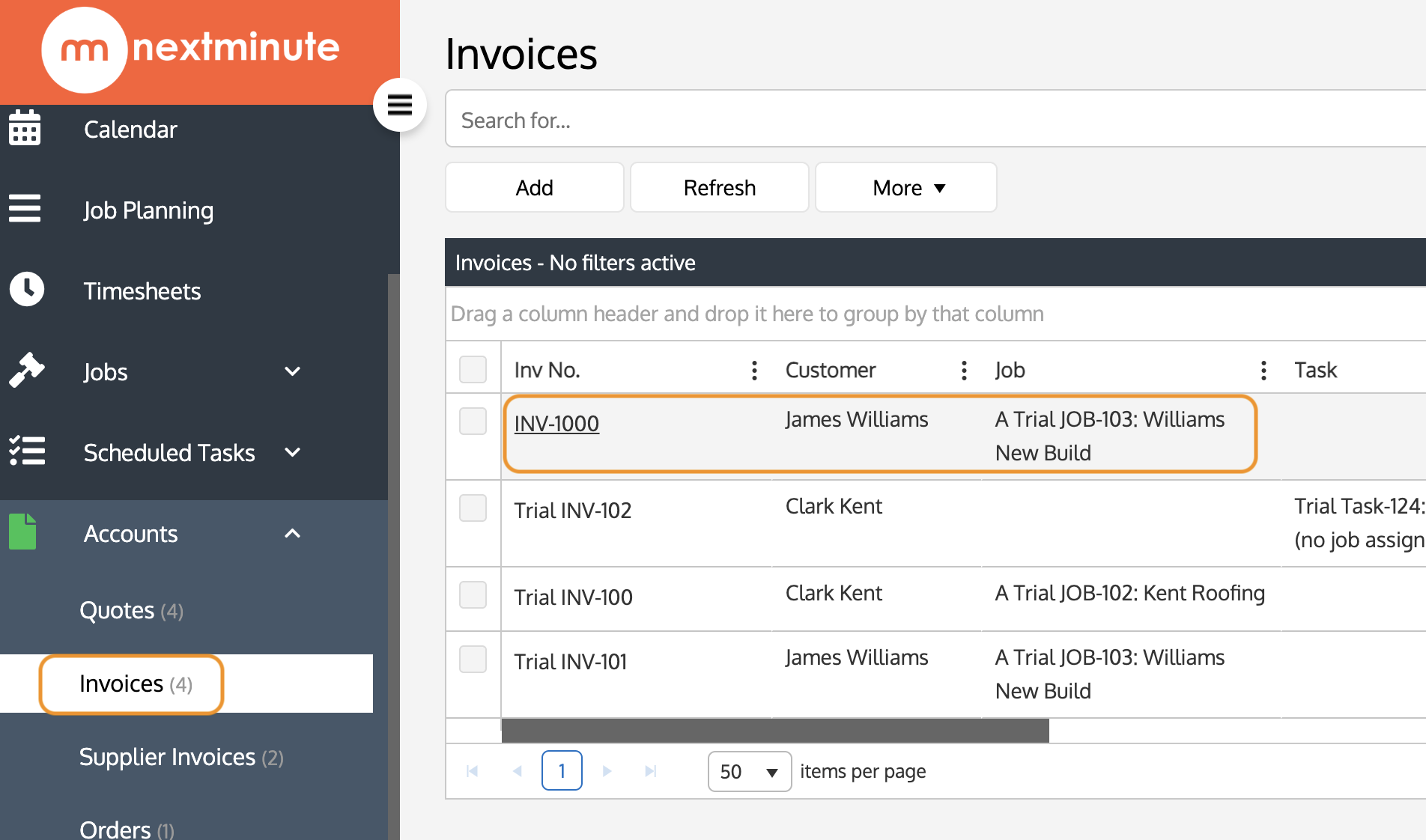This screenshot has height=840, width=1426.
Task: Click the Add button
Action: [x=535, y=187]
